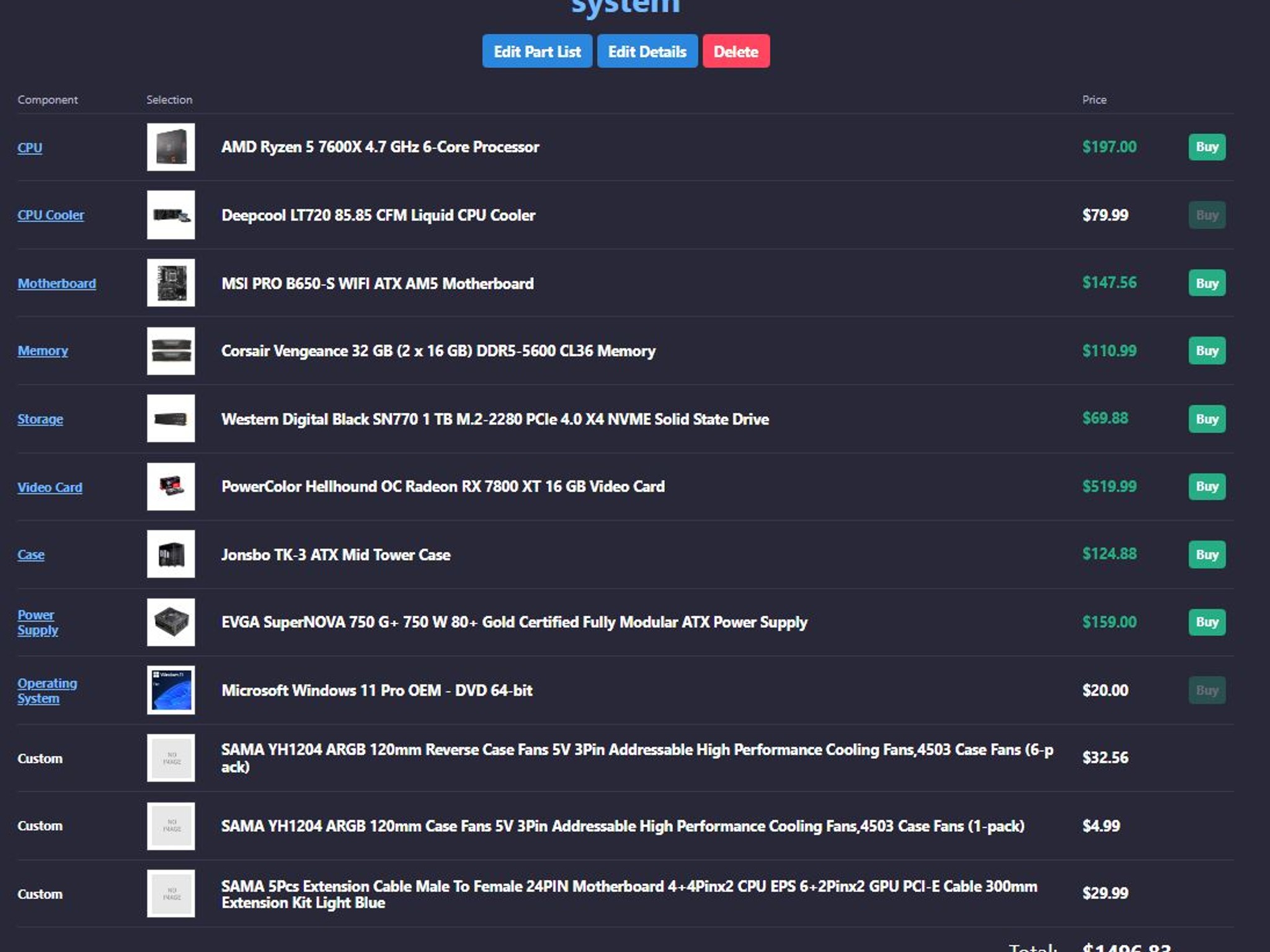The height and width of the screenshot is (952, 1270).
Task: Open Deepcool LT720 Liquid CPU Cooler name
Action: pos(378,215)
